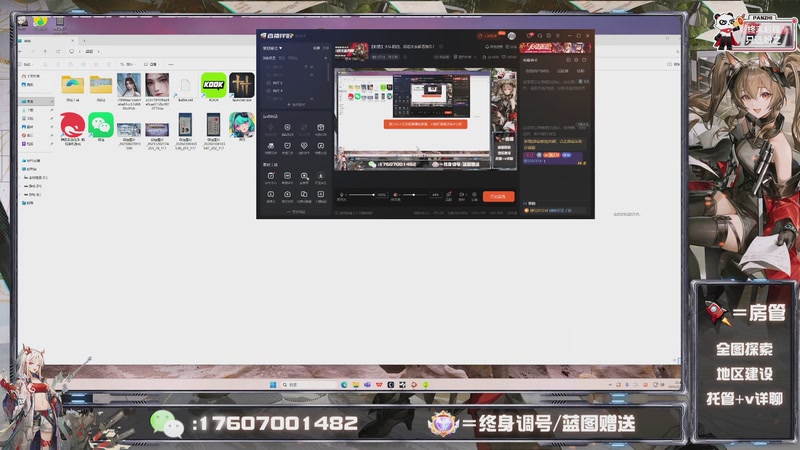This screenshot has height=450, width=800.
Task: Open the red WPS app on the taskbar
Action: coord(379,384)
